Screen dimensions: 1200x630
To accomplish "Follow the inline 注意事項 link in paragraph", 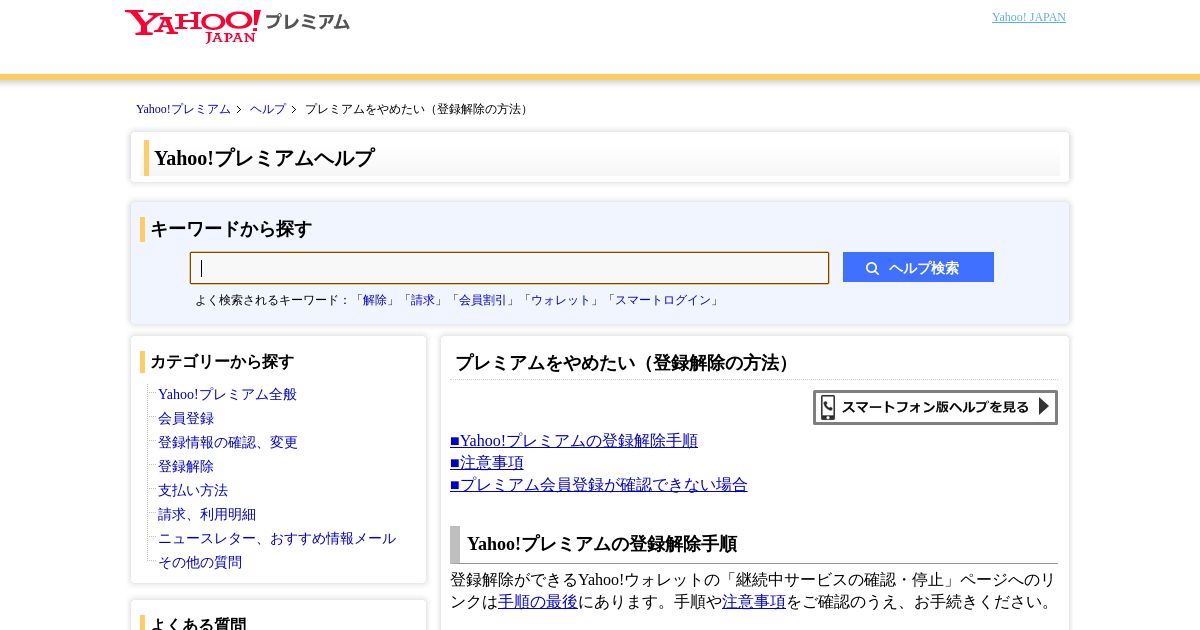I will point(754,602).
